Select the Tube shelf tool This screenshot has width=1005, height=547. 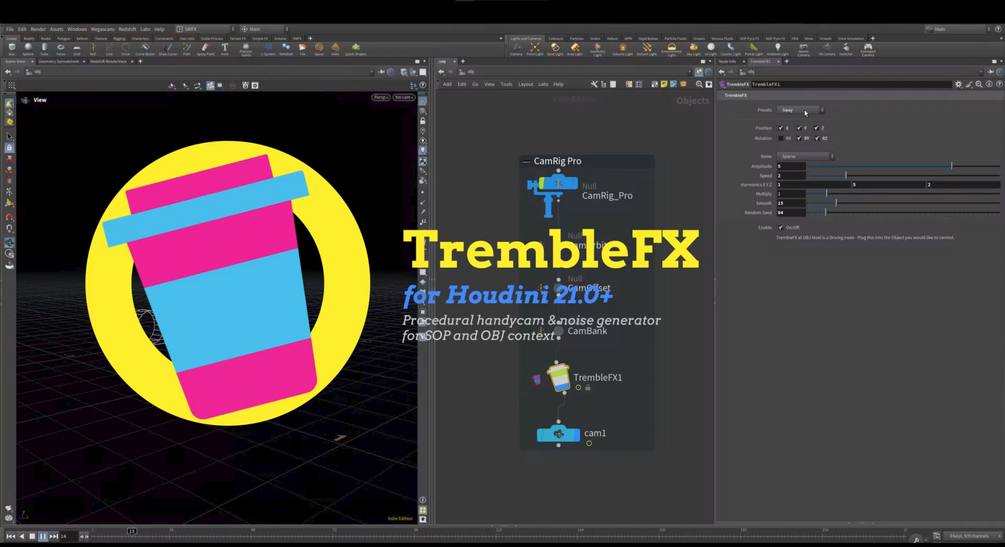pyautogui.click(x=44, y=49)
